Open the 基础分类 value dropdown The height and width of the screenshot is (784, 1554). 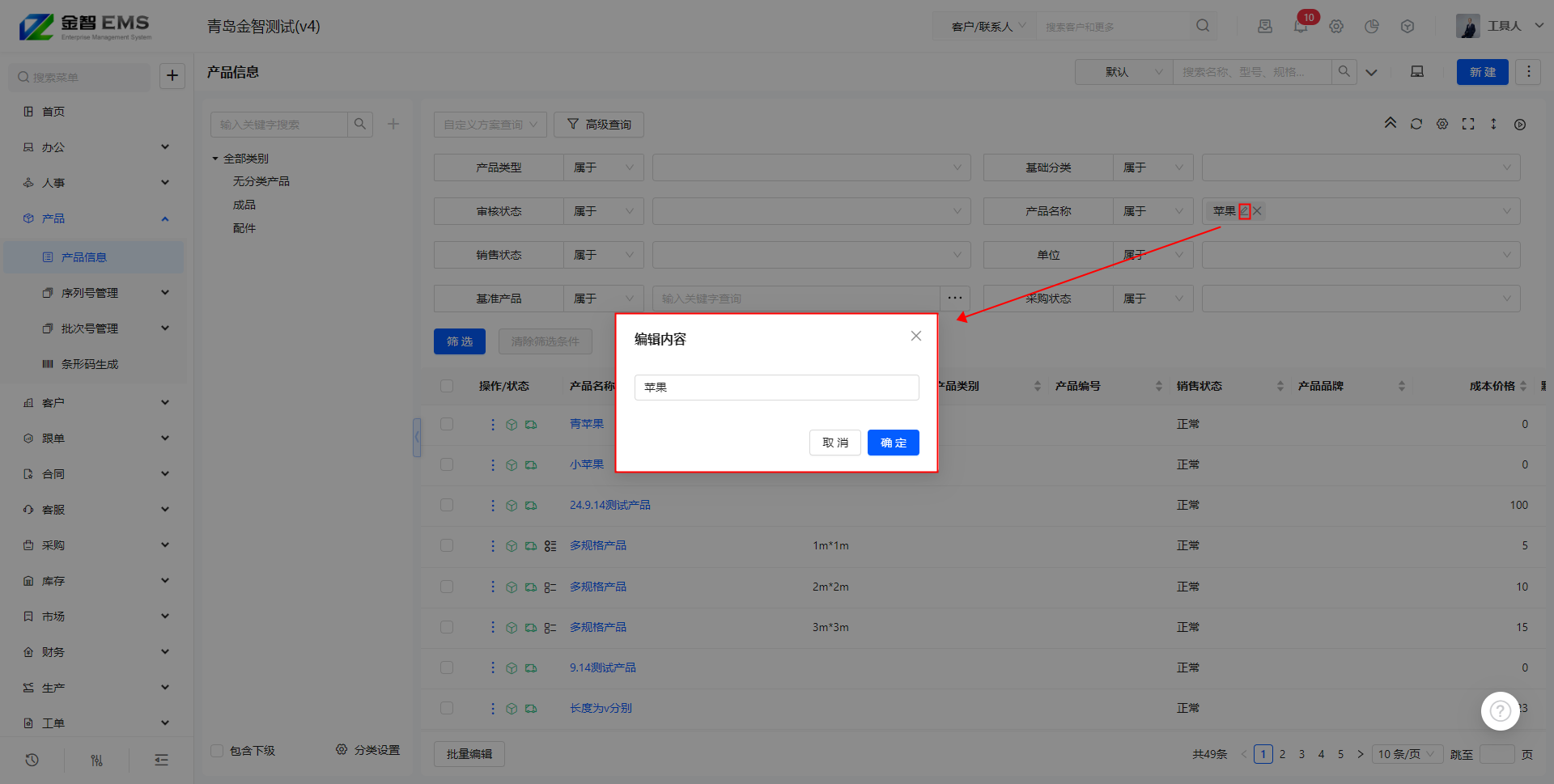pyautogui.click(x=1361, y=167)
